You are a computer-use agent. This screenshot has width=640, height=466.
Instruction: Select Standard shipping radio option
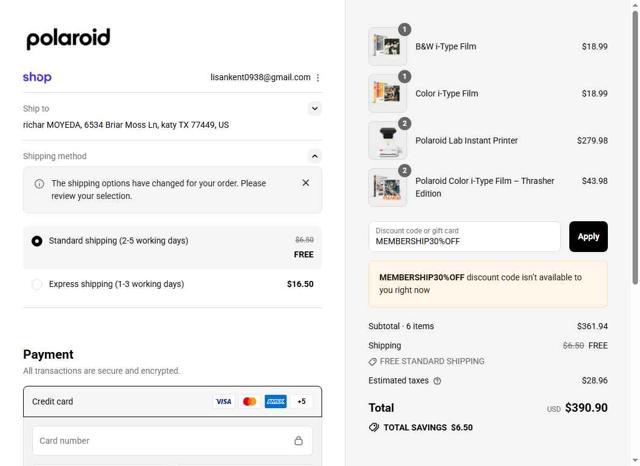[37, 241]
